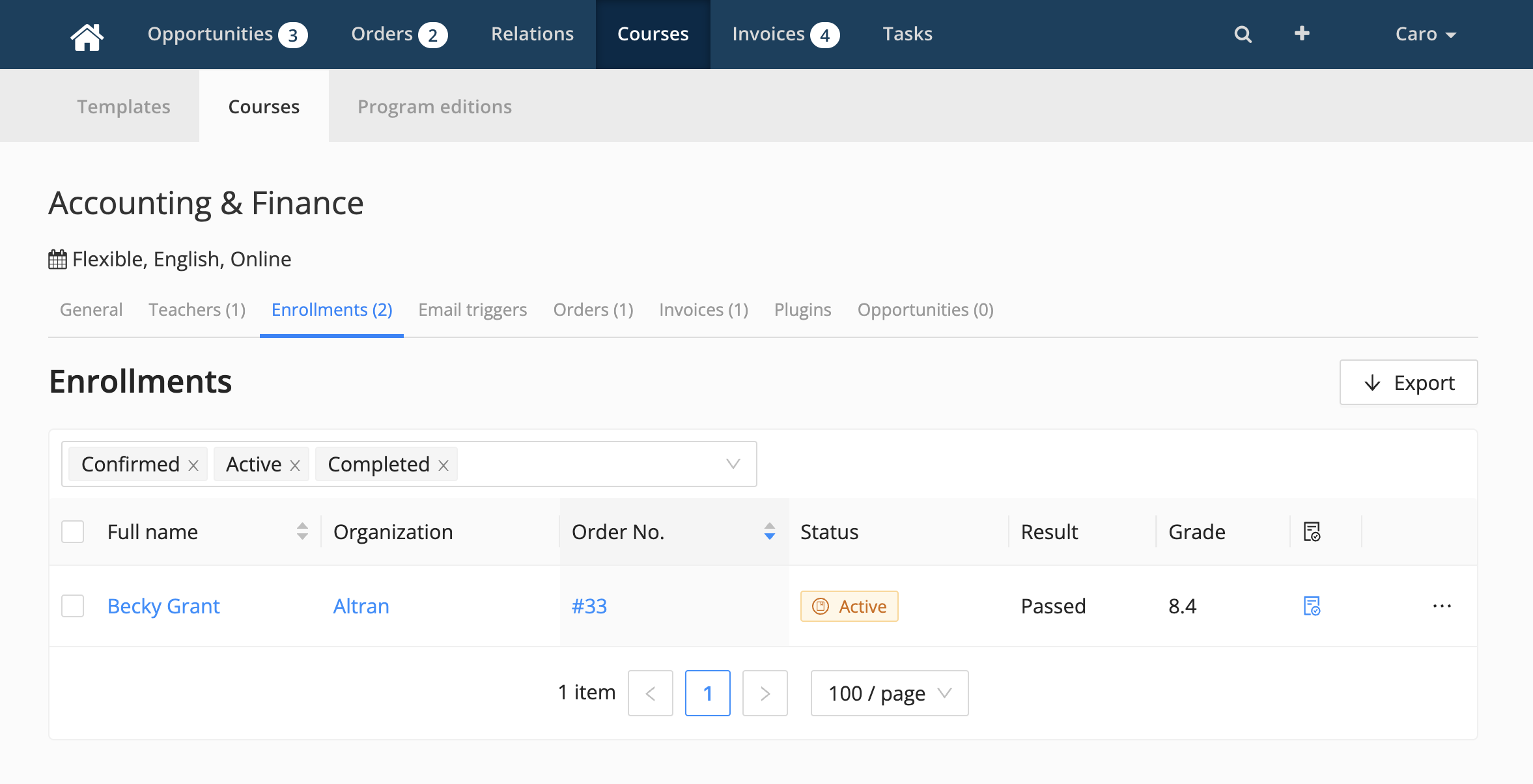Screen dimensions: 1533x784
Task: Open the three-dots menu for Becky Grant
Action: click(x=1442, y=606)
